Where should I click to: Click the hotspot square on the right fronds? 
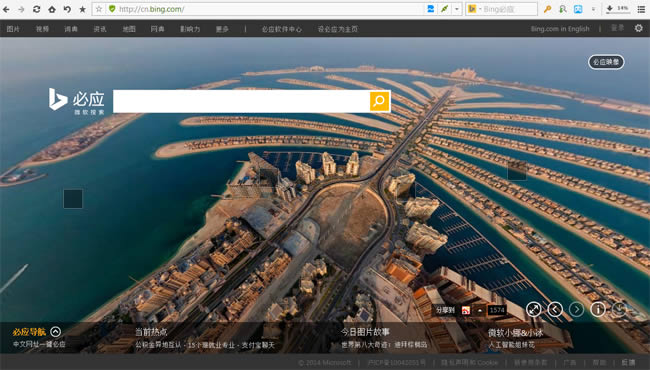click(517, 171)
